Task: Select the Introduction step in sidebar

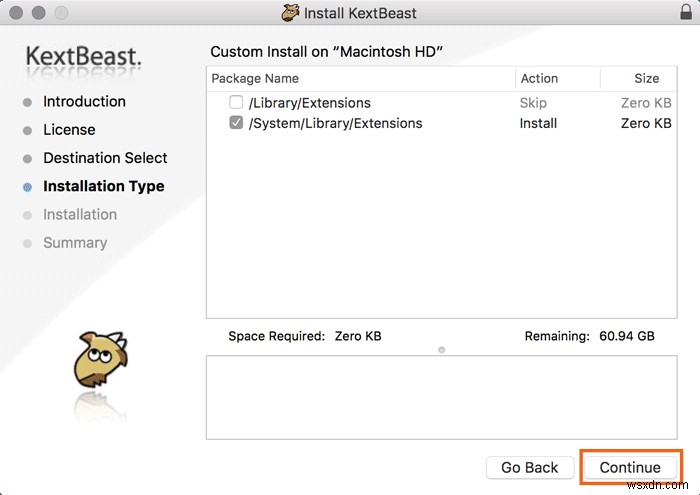Action: pos(84,102)
